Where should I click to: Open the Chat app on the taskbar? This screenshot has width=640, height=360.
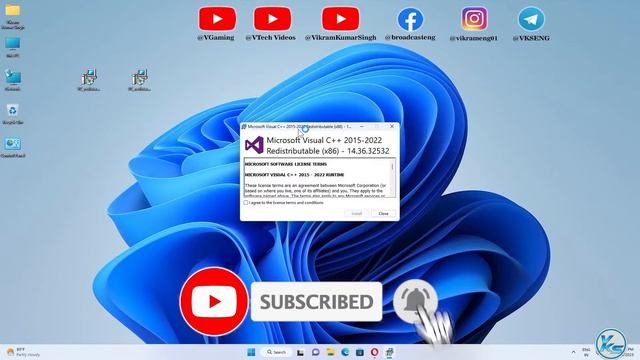click(316, 352)
